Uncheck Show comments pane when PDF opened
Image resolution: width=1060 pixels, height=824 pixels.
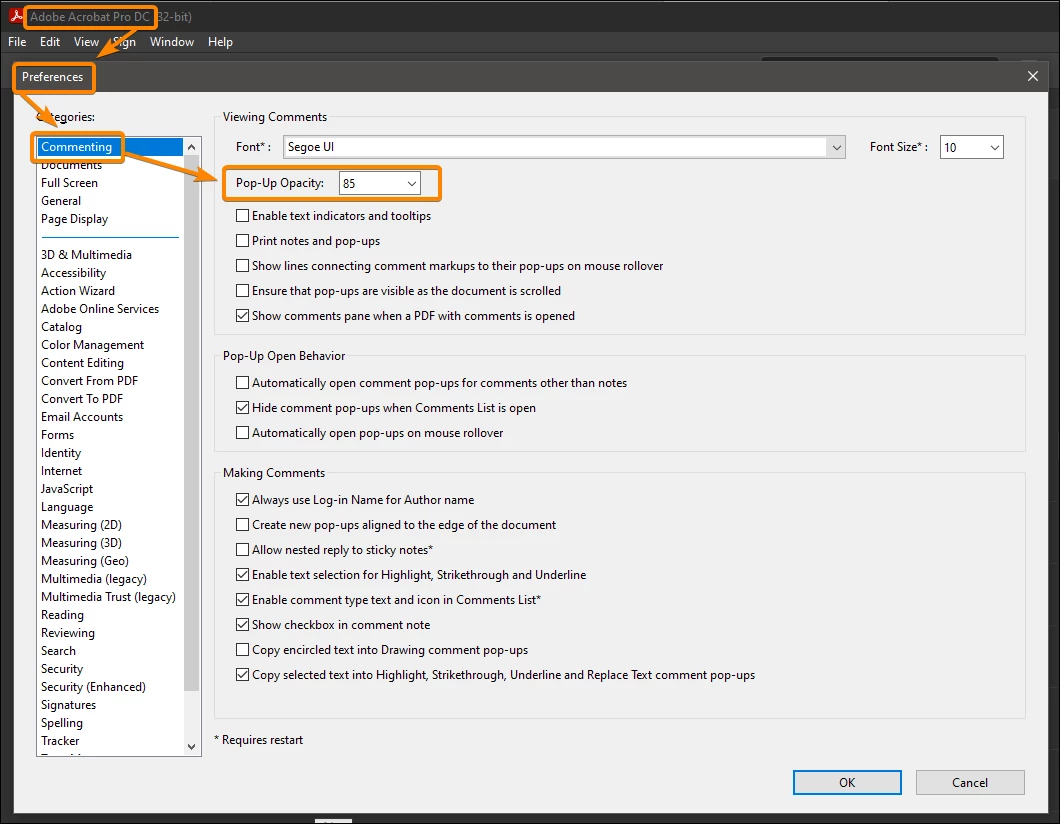(x=242, y=316)
